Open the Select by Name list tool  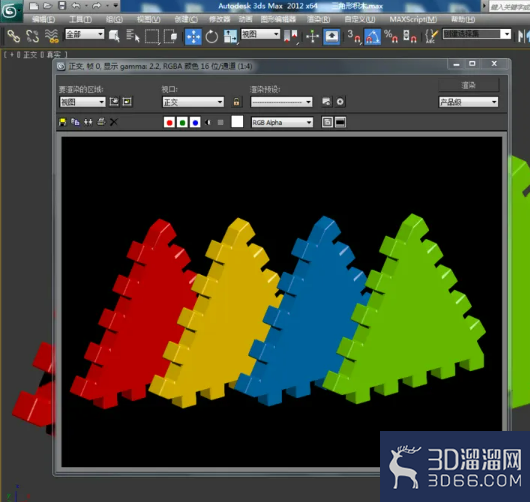133,36
